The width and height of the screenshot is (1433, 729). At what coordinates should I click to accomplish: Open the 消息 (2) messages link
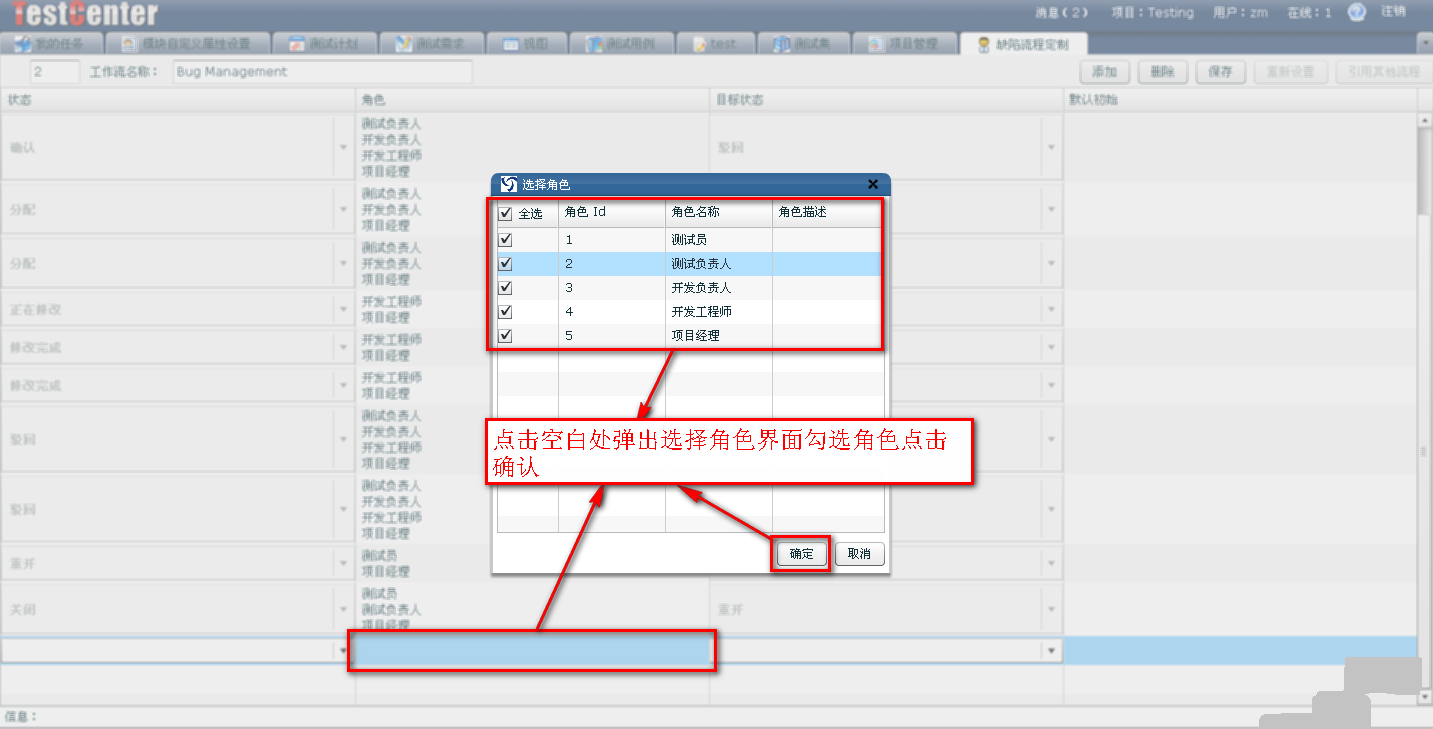click(x=1062, y=13)
